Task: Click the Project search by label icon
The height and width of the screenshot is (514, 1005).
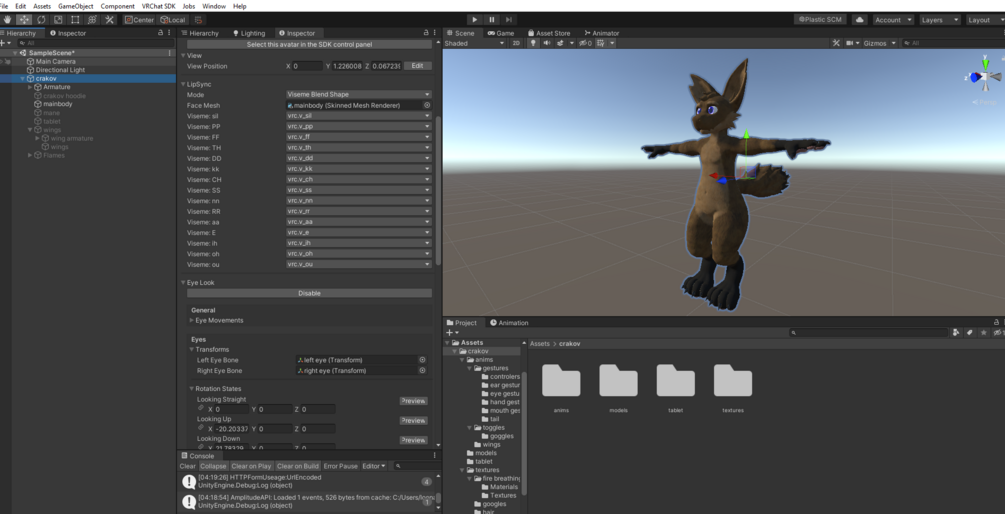Action: (x=970, y=333)
